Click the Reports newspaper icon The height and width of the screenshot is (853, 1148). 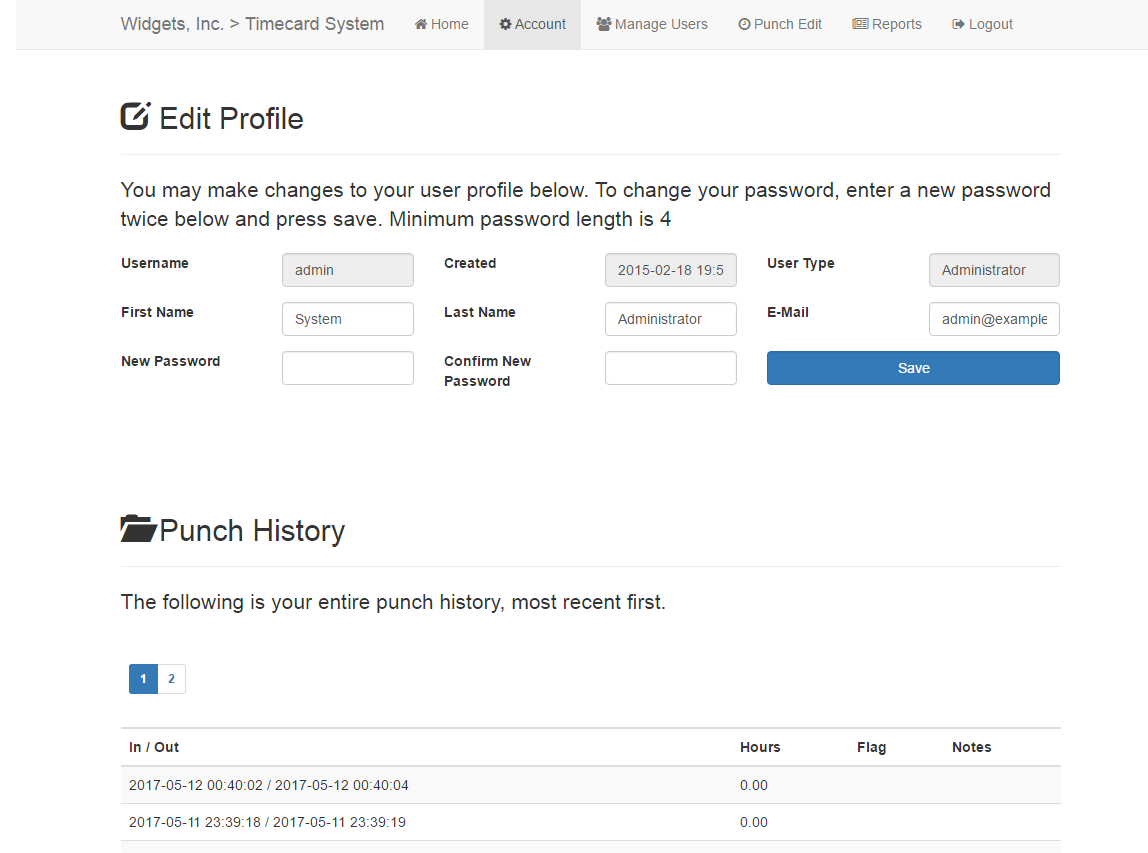click(860, 24)
